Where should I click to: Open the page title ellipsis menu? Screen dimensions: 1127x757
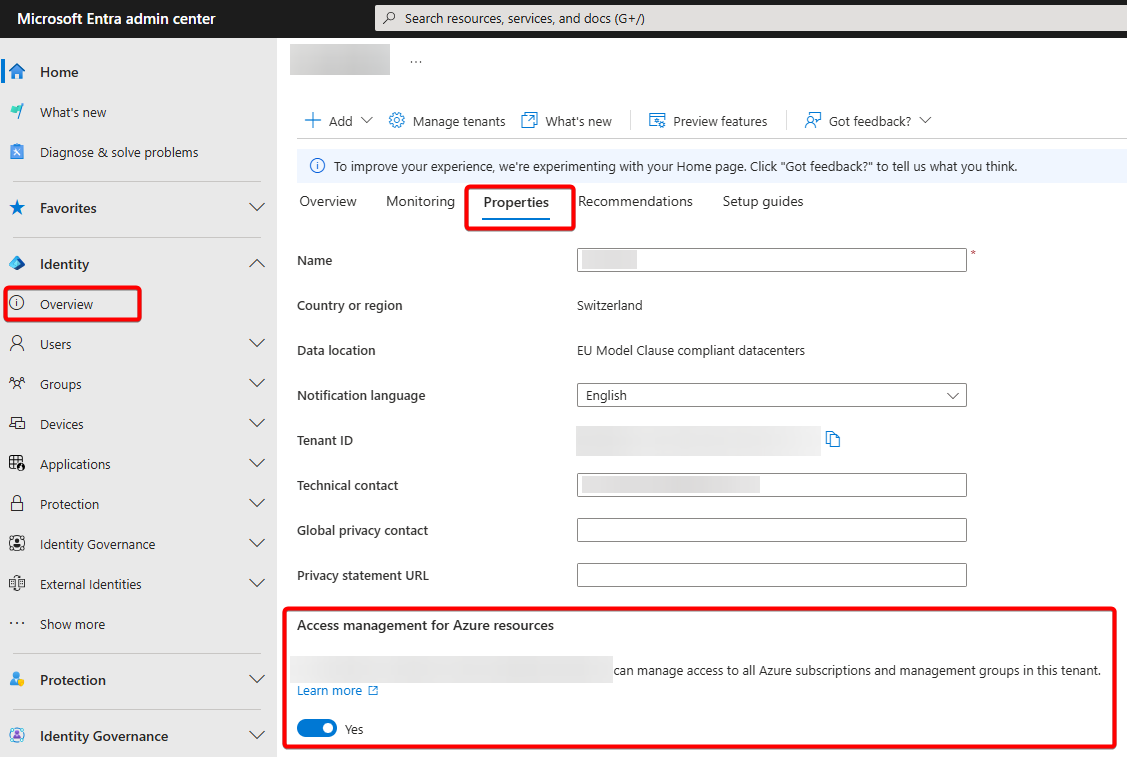coord(416,62)
